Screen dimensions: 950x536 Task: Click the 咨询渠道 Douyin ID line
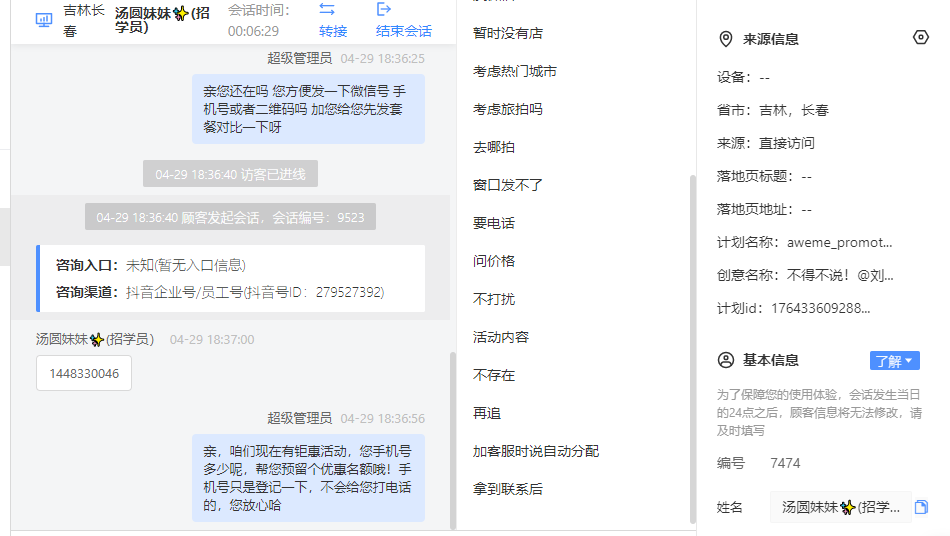click(220, 293)
